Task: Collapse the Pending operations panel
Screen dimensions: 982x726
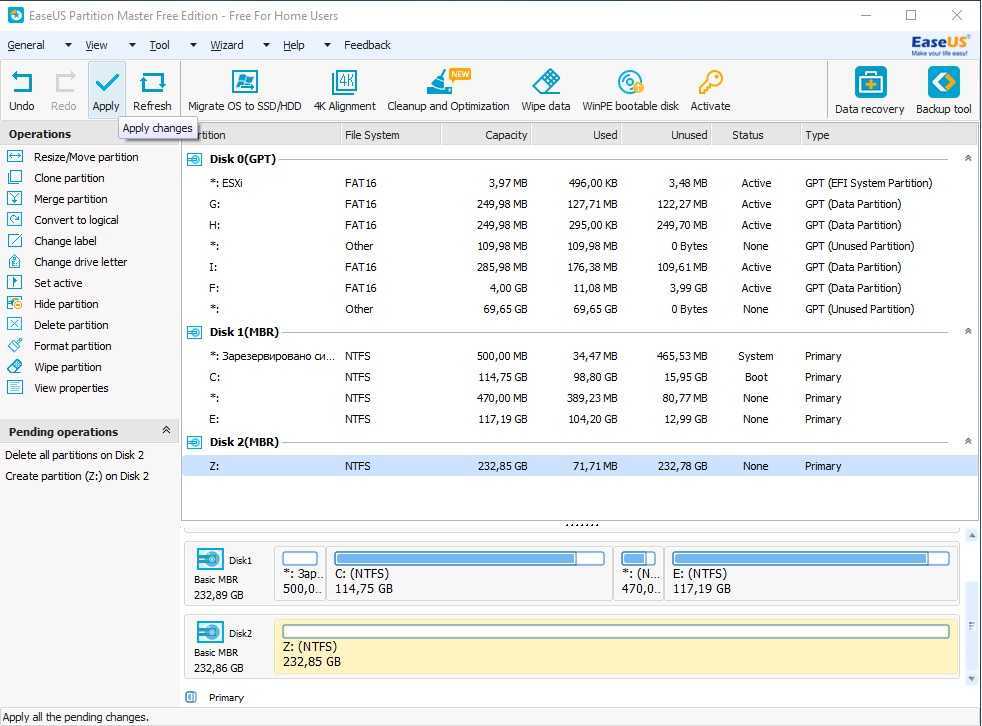Action: pos(166,431)
